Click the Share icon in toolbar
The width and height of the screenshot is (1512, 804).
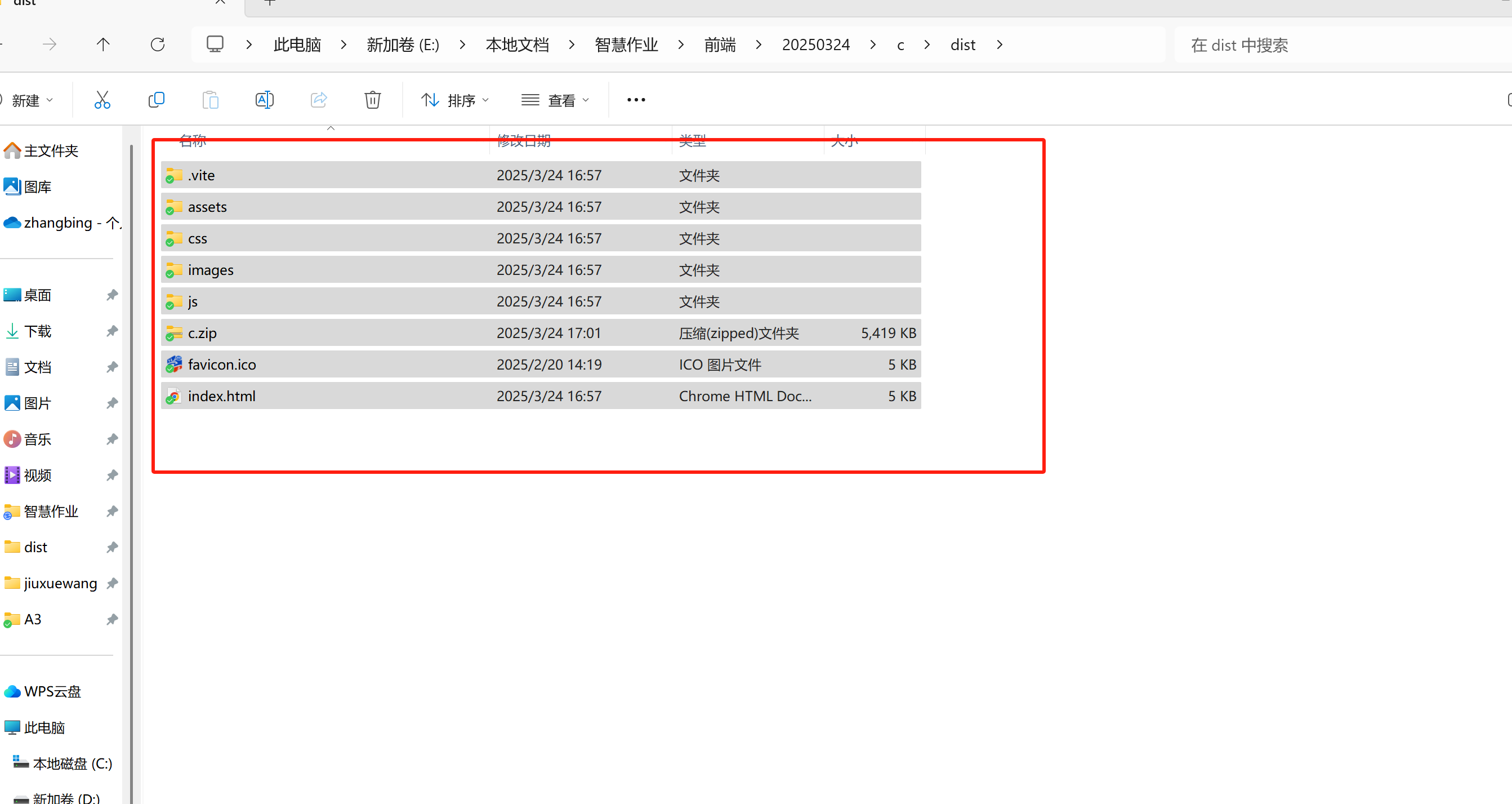coord(318,100)
